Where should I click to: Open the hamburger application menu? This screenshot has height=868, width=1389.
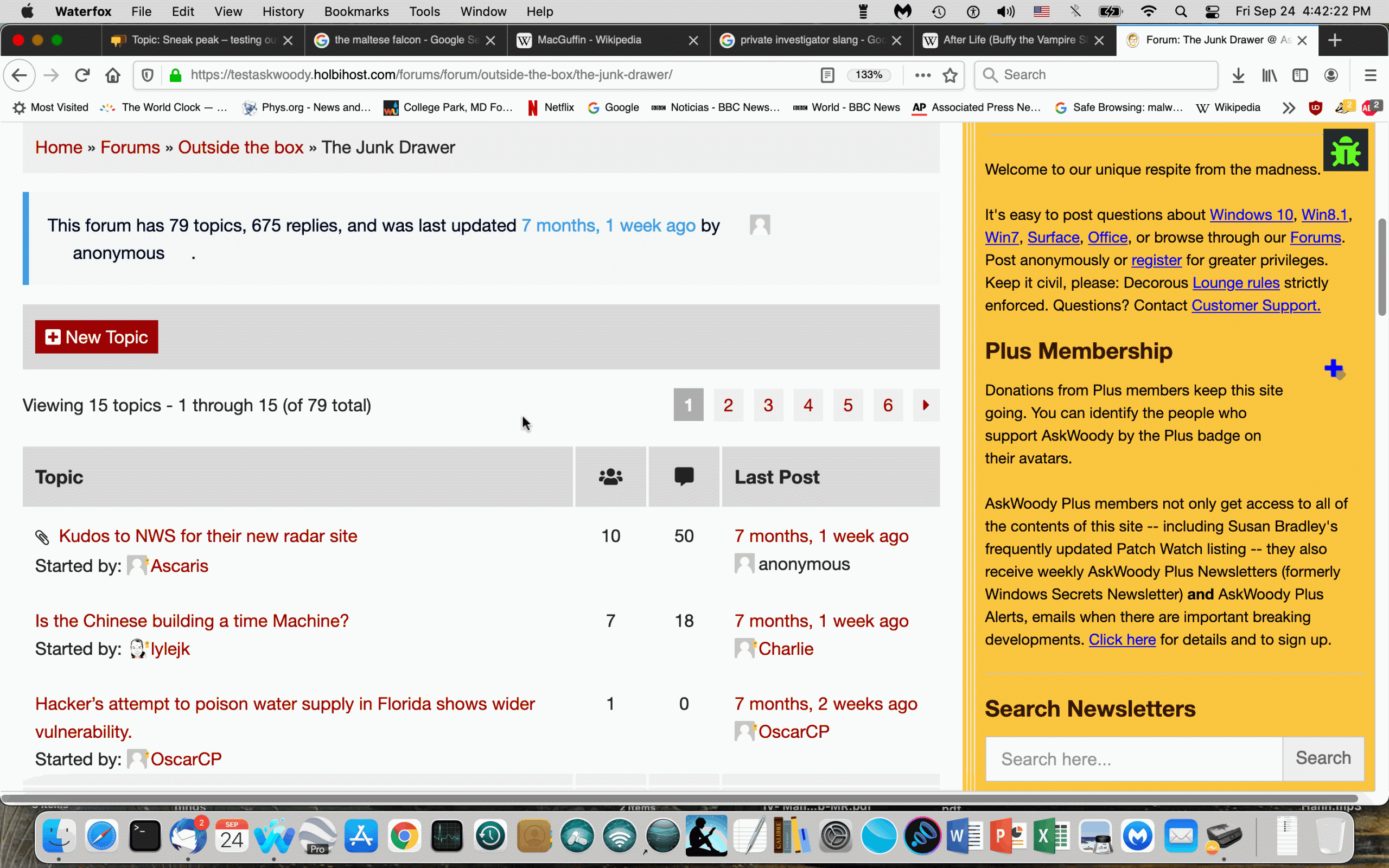tap(1371, 75)
